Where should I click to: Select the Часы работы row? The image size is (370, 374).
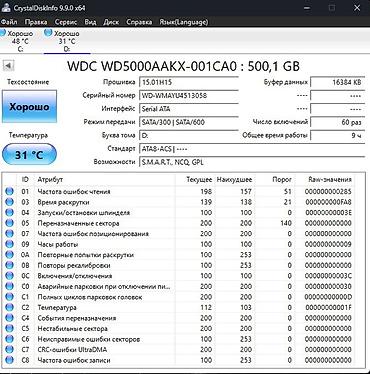(178, 244)
